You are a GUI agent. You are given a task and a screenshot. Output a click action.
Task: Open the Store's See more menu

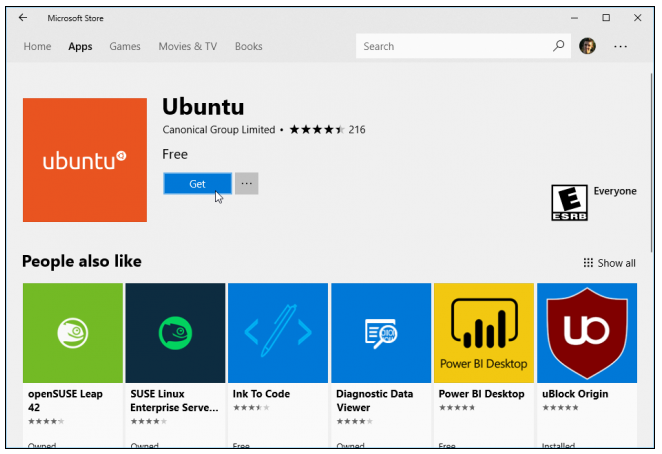[x=620, y=46]
